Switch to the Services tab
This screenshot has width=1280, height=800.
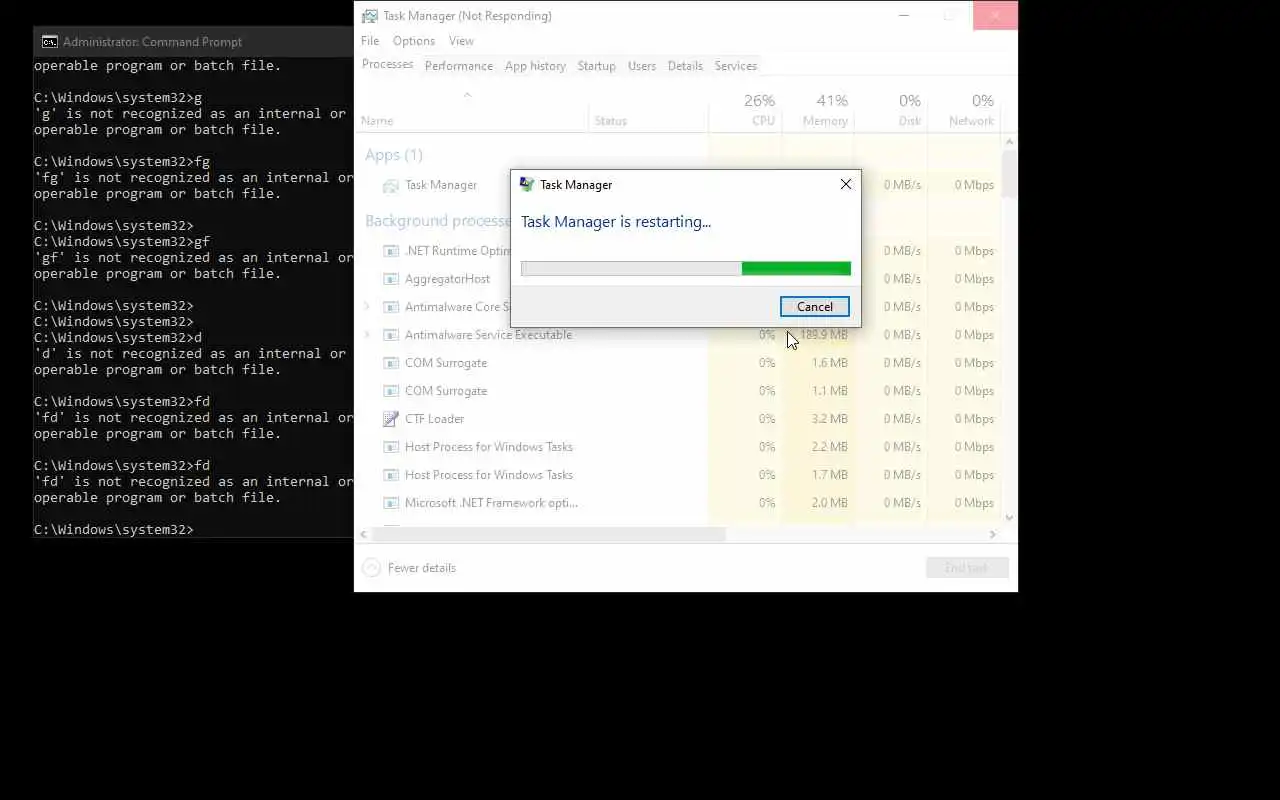pyautogui.click(x=736, y=66)
